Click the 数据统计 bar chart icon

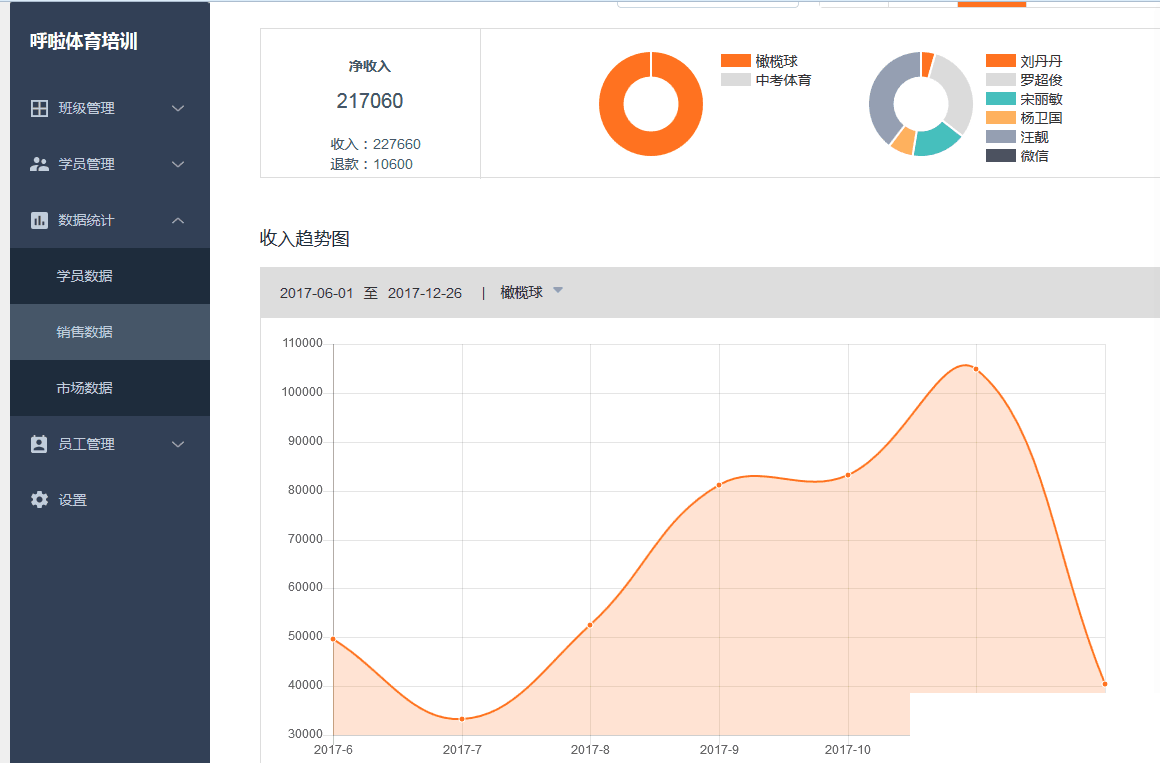(x=39, y=220)
